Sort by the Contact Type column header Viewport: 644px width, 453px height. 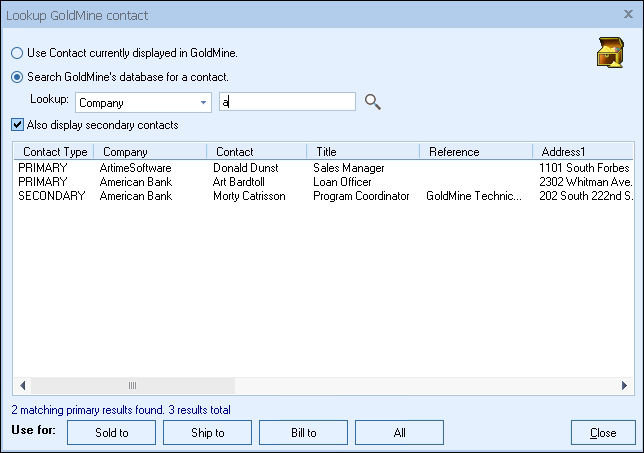coord(55,152)
